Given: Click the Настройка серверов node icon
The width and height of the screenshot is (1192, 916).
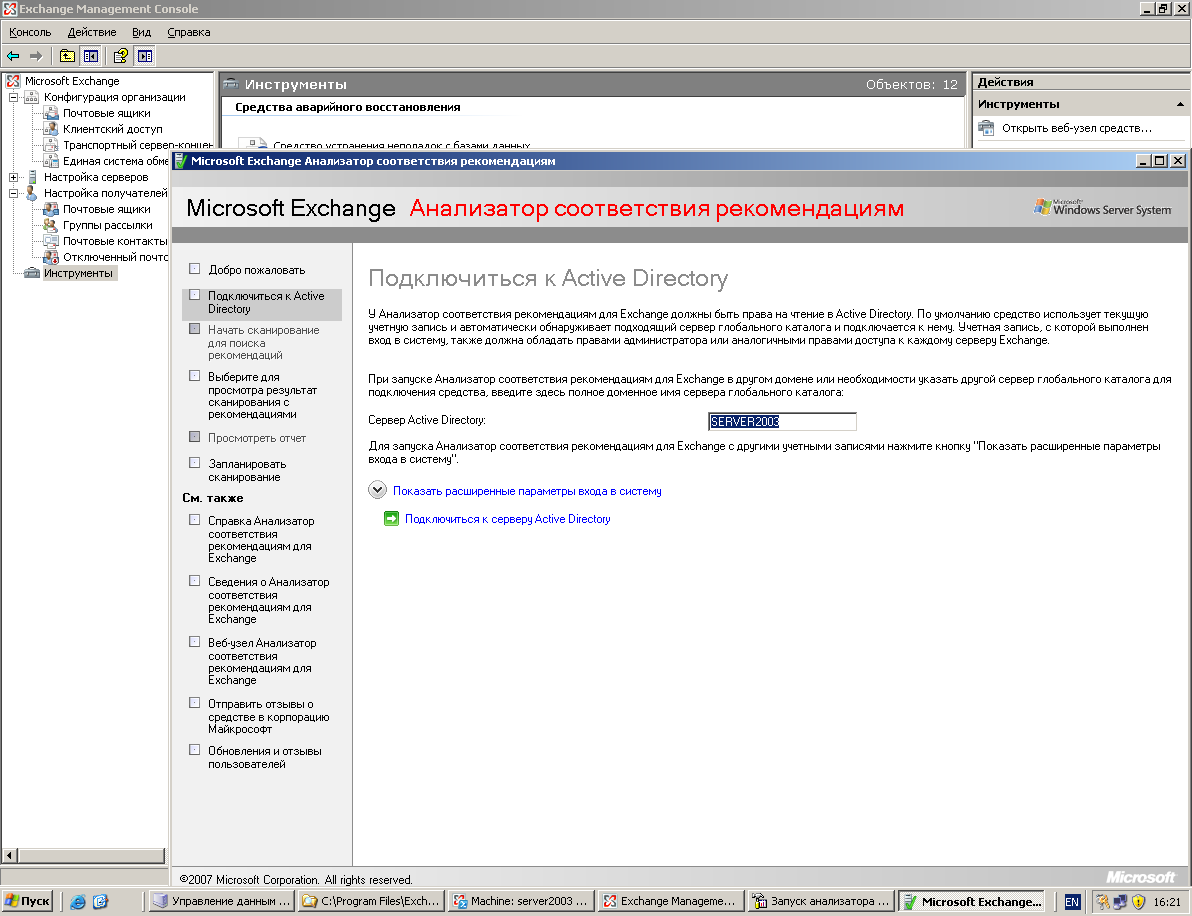Looking at the screenshot, I should 32,176.
